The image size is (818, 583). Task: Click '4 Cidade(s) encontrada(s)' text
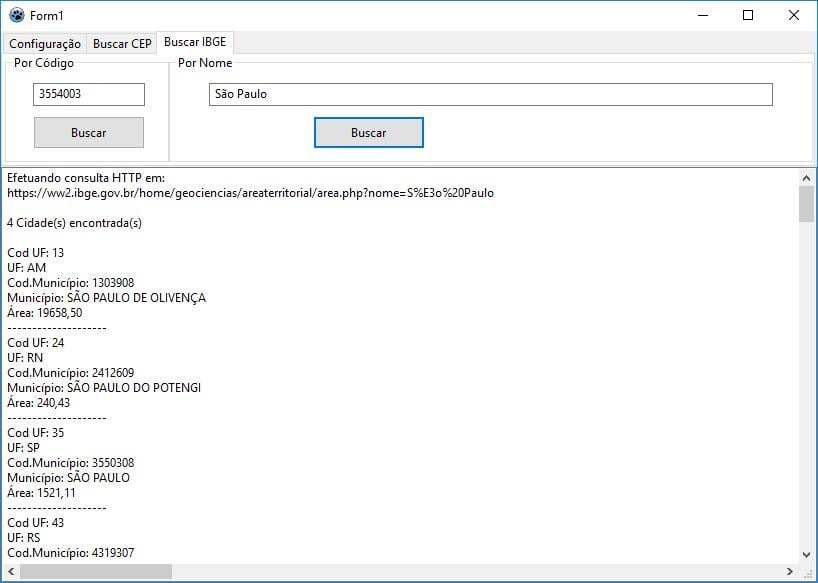click(x=74, y=223)
